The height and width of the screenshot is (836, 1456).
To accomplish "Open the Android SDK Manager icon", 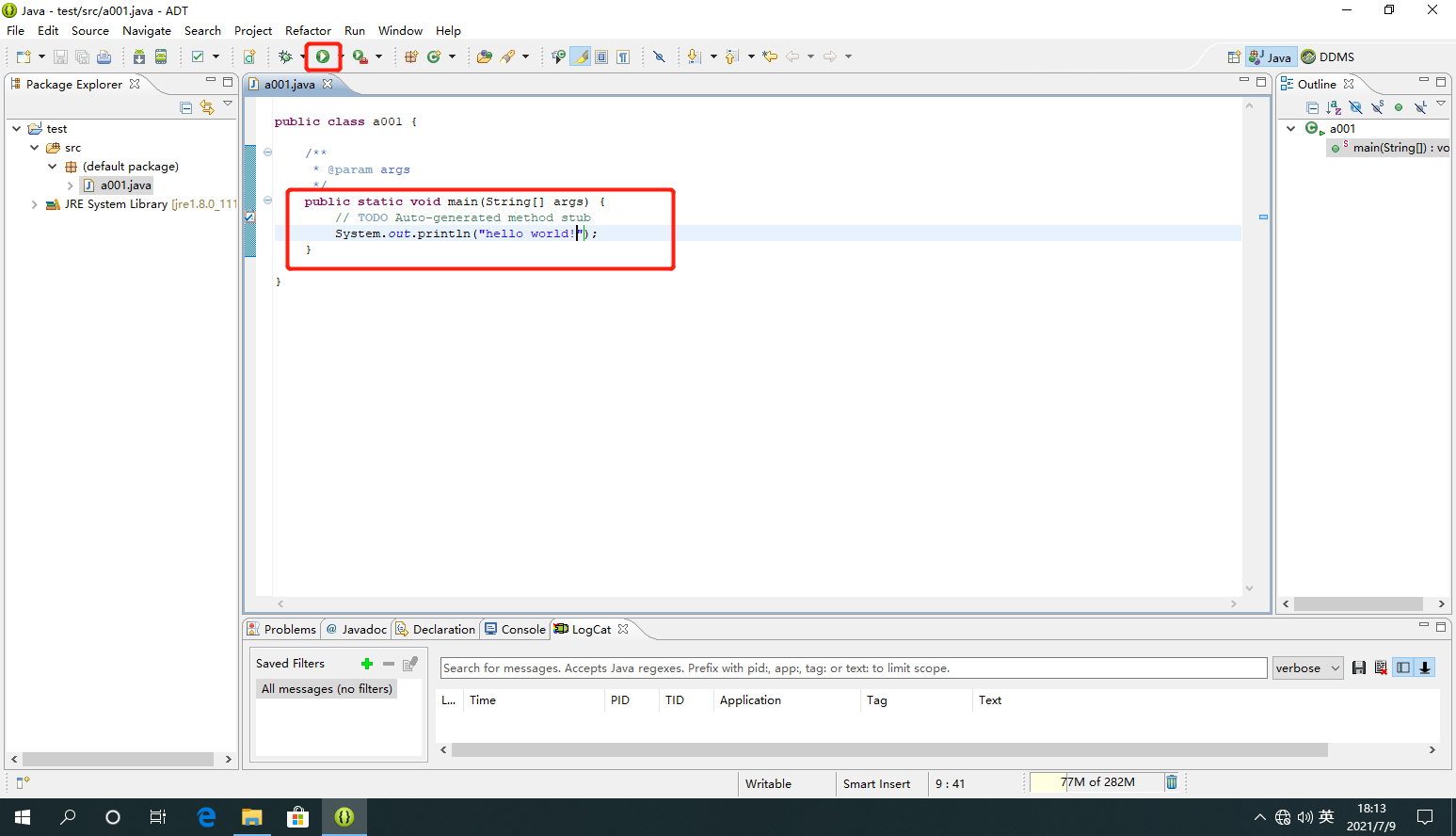I will pyautogui.click(x=138, y=56).
